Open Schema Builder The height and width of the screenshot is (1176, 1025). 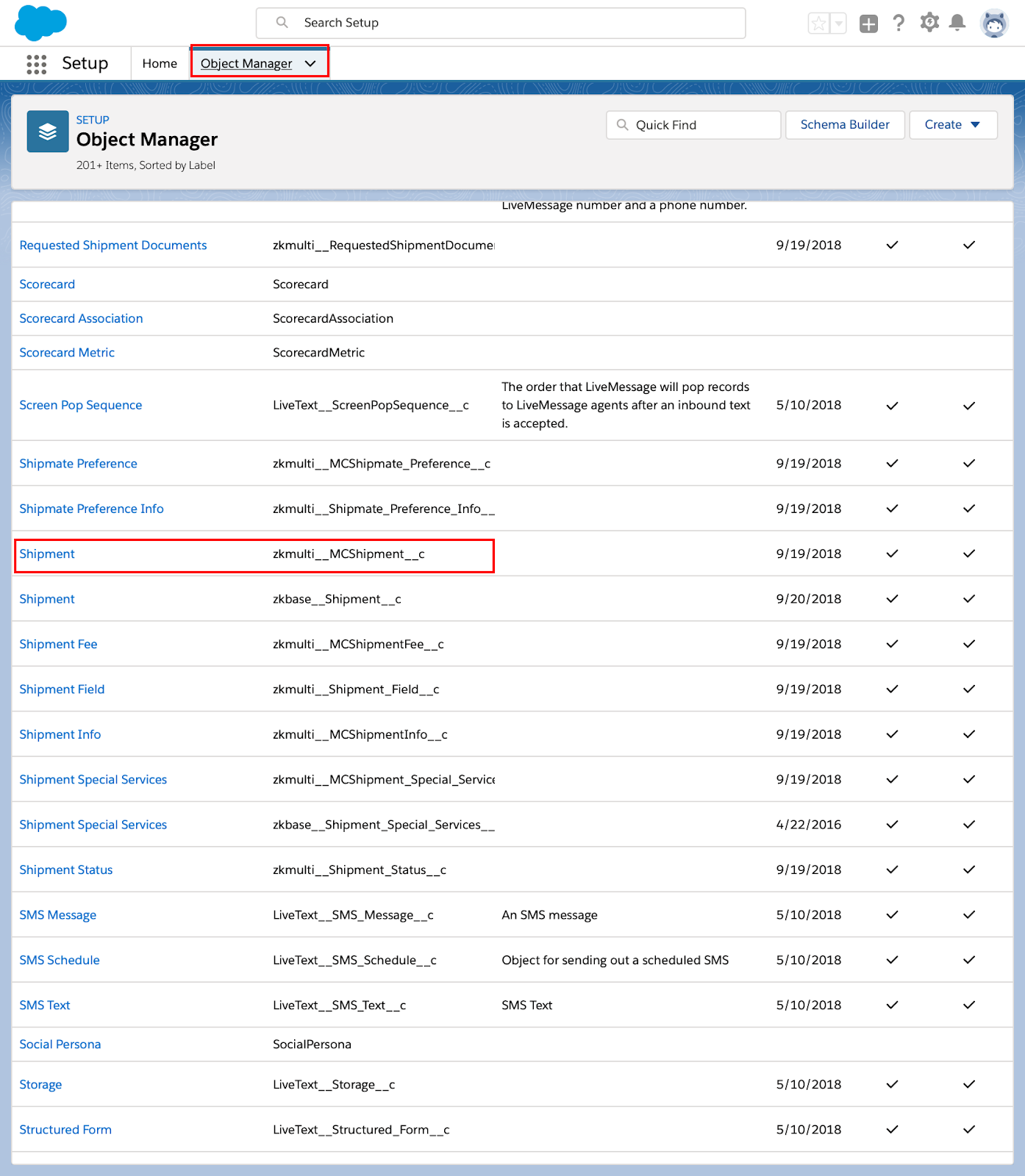coord(845,125)
